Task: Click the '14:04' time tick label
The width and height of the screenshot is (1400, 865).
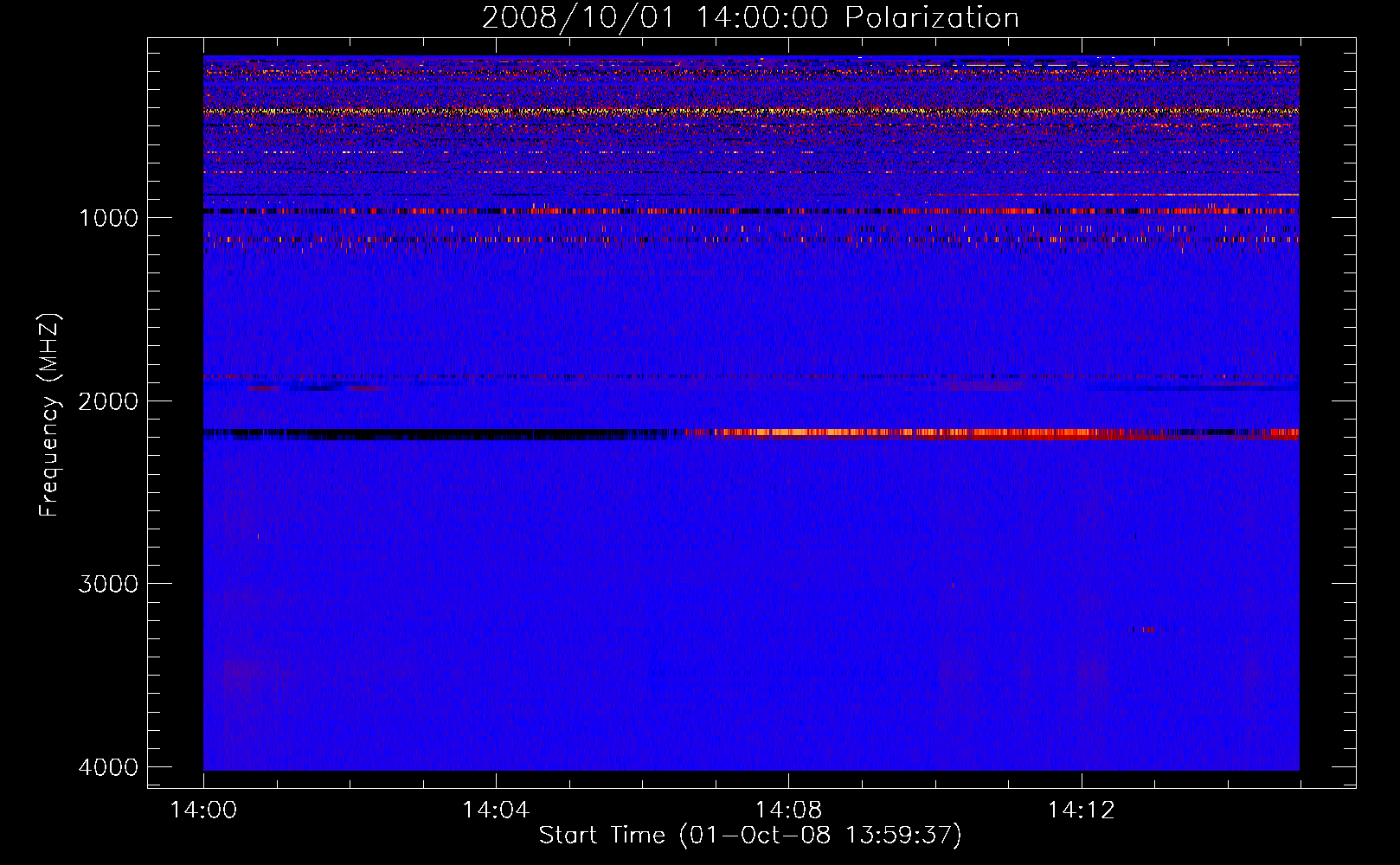Action: tap(496, 811)
